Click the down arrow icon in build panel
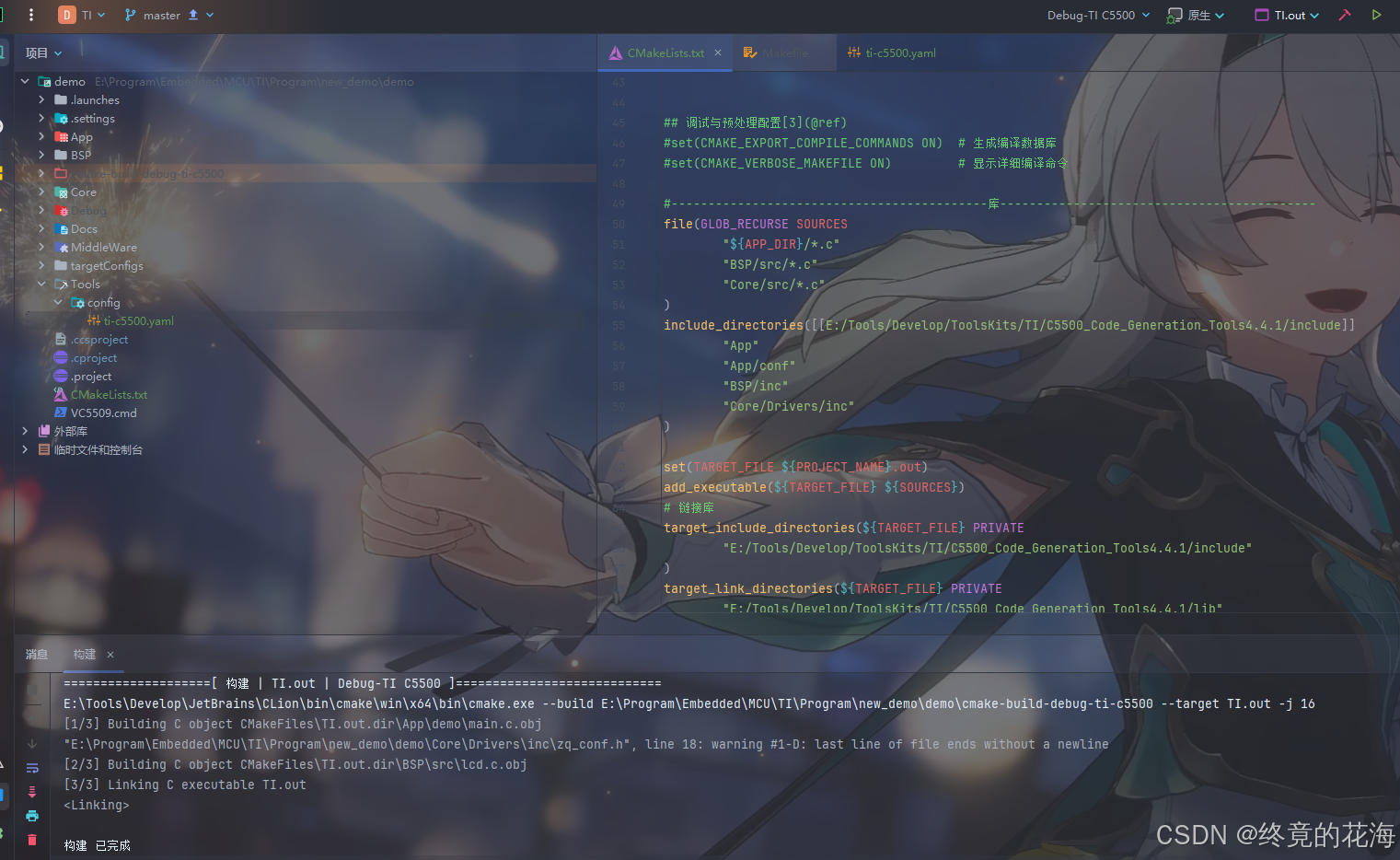 (x=32, y=744)
